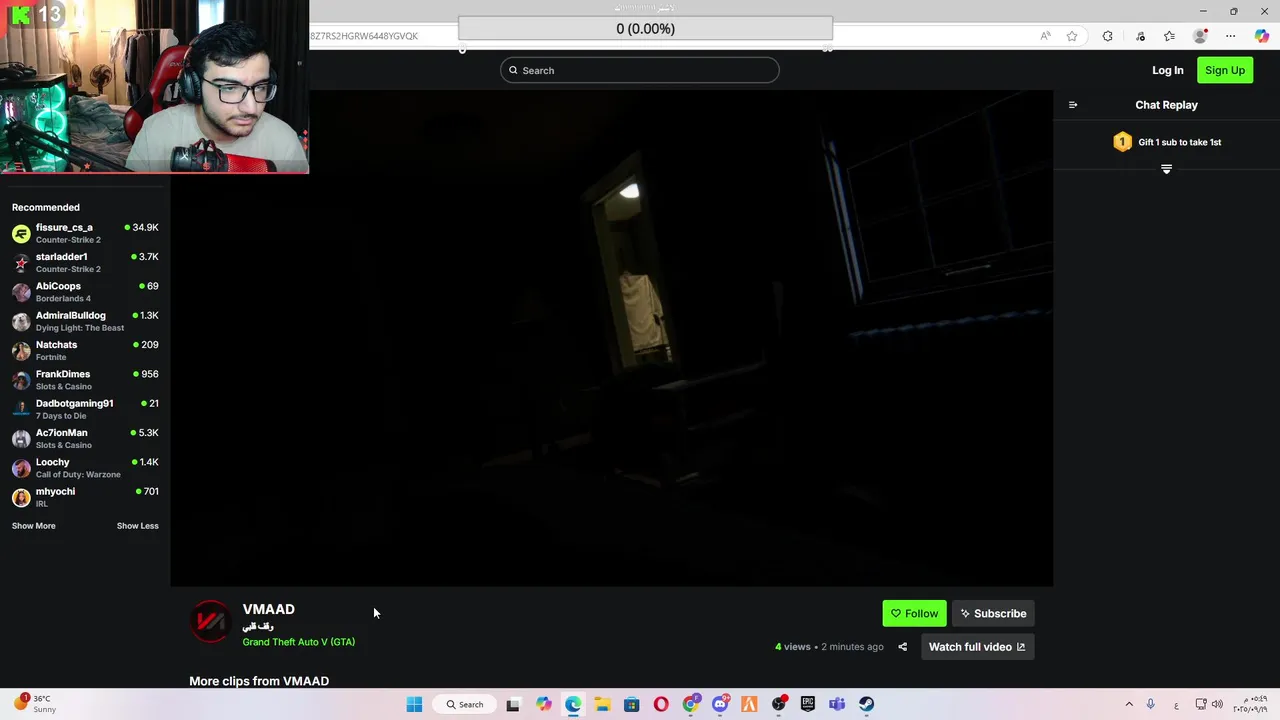The image size is (1280, 720).
Task: Collapse the Chat Replay panel icon
Action: 1073,105
